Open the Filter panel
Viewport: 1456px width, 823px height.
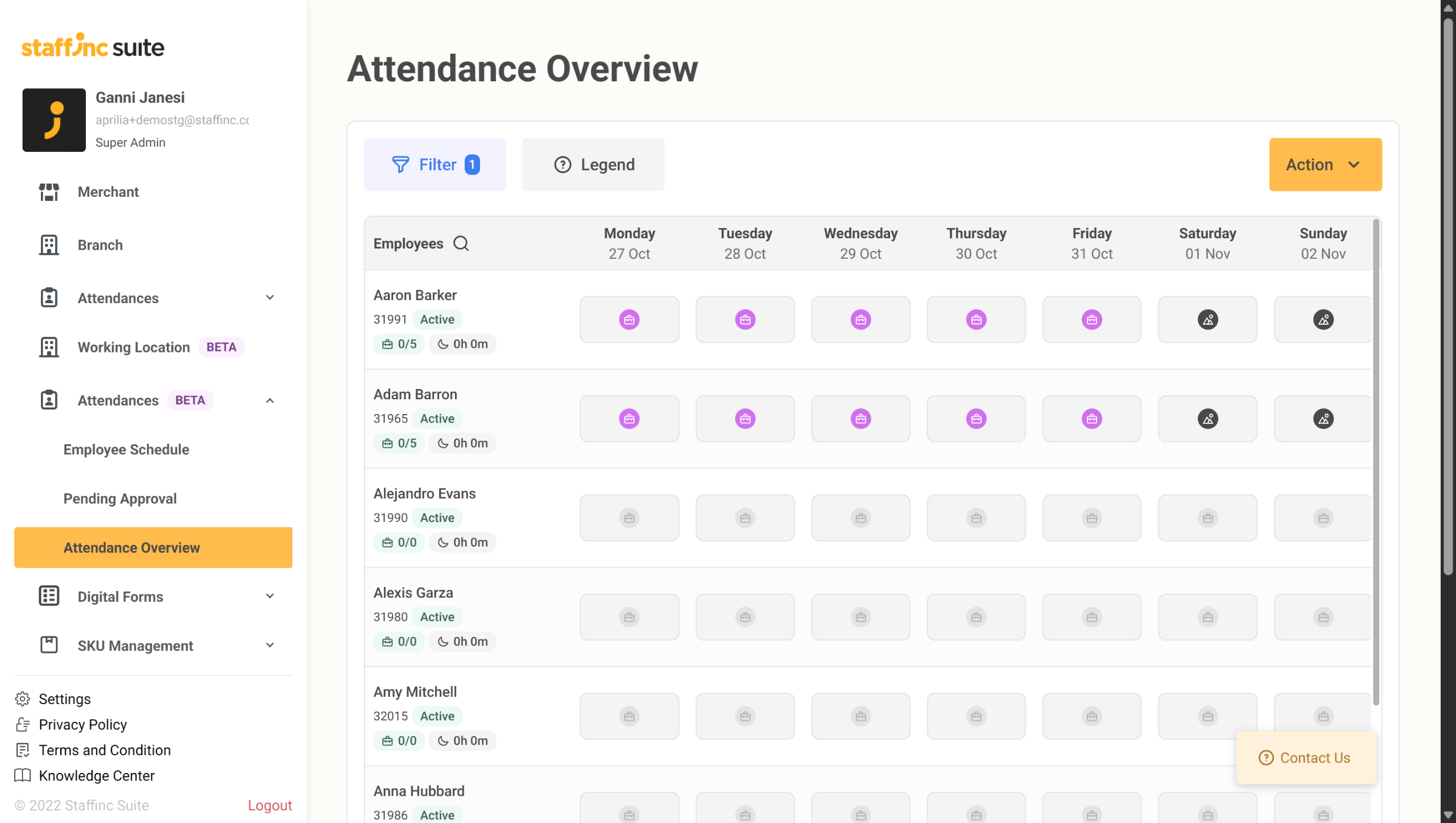(x=435, y=165)
